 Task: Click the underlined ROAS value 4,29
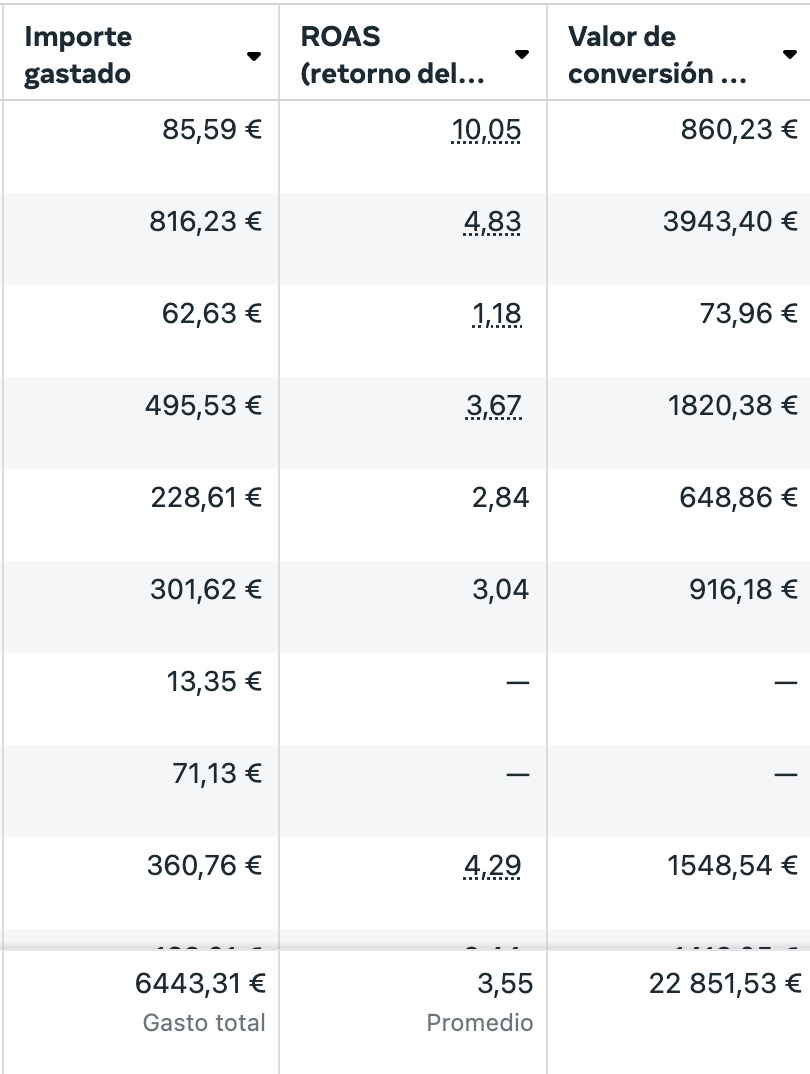492,865
